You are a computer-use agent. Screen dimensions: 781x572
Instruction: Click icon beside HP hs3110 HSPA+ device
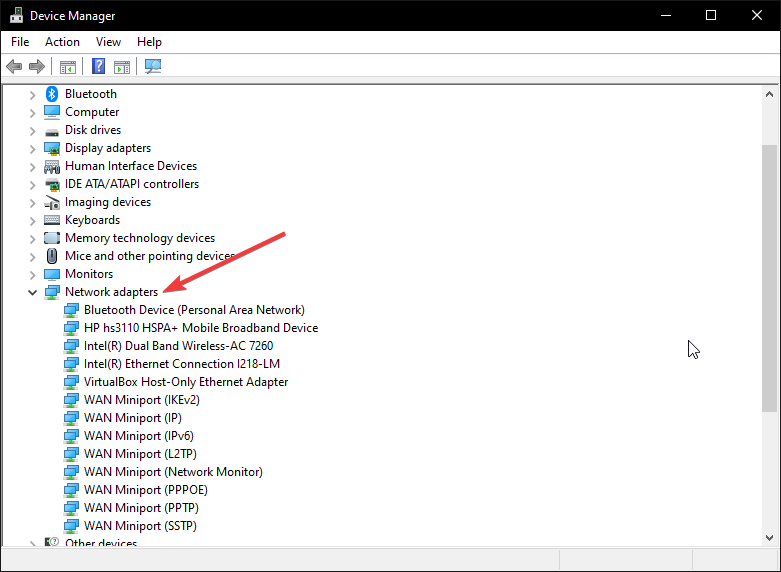tap(71, 328)
